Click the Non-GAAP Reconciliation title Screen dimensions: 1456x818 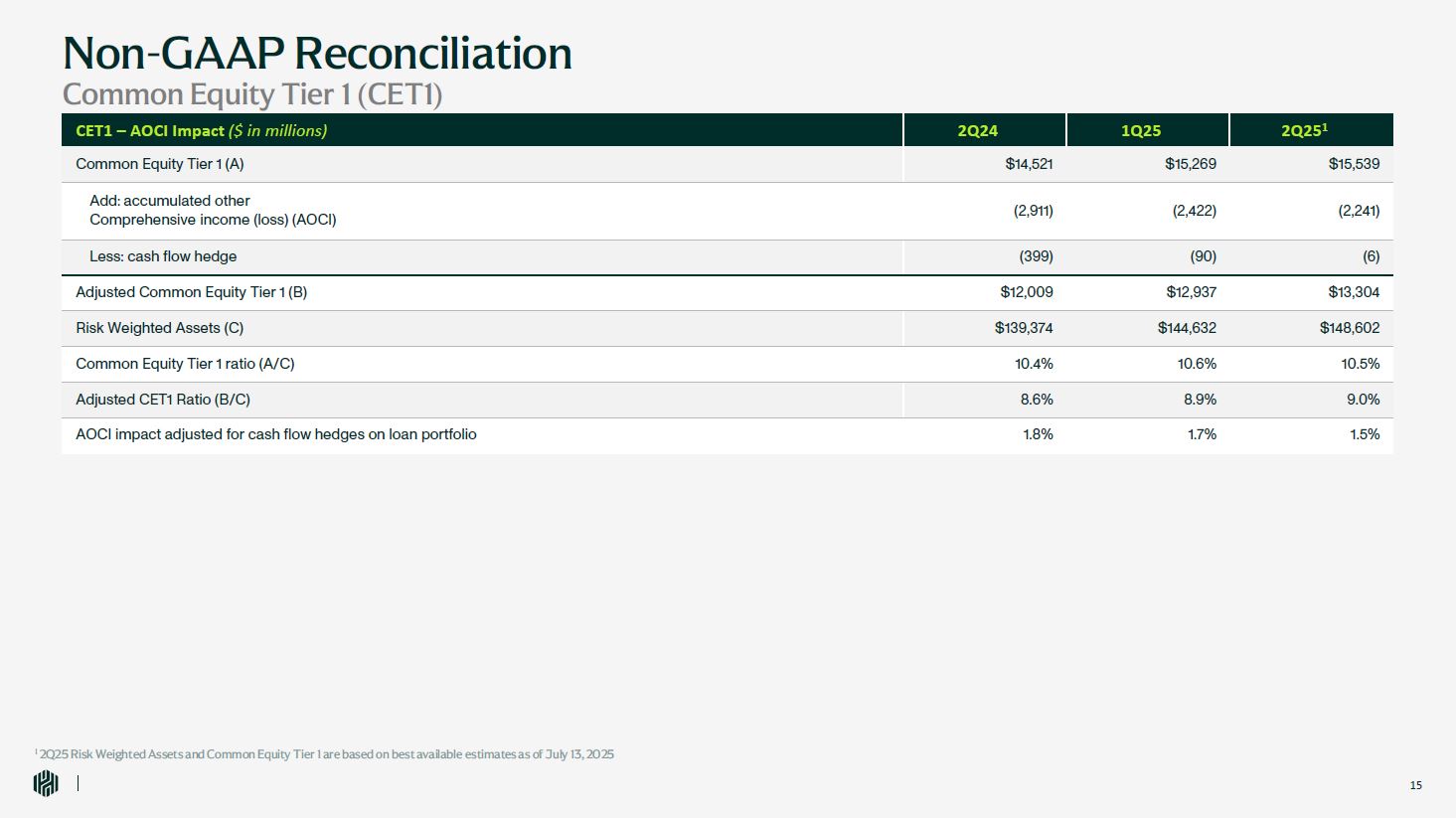pos(317,54)
